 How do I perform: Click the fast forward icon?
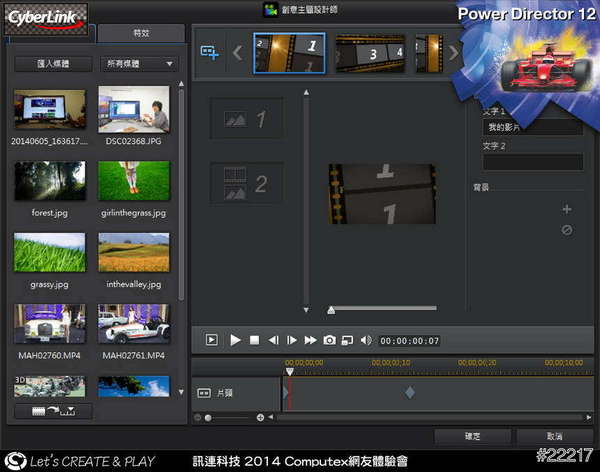pos(311,340)
